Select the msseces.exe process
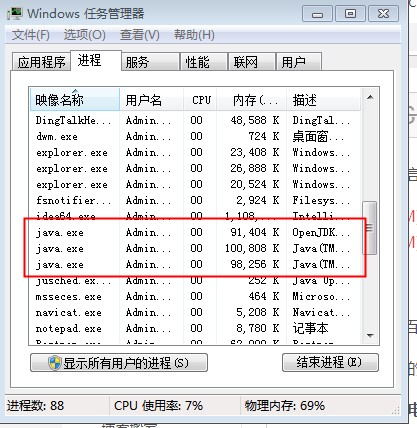The image size is (417, 428). (195, 296)
